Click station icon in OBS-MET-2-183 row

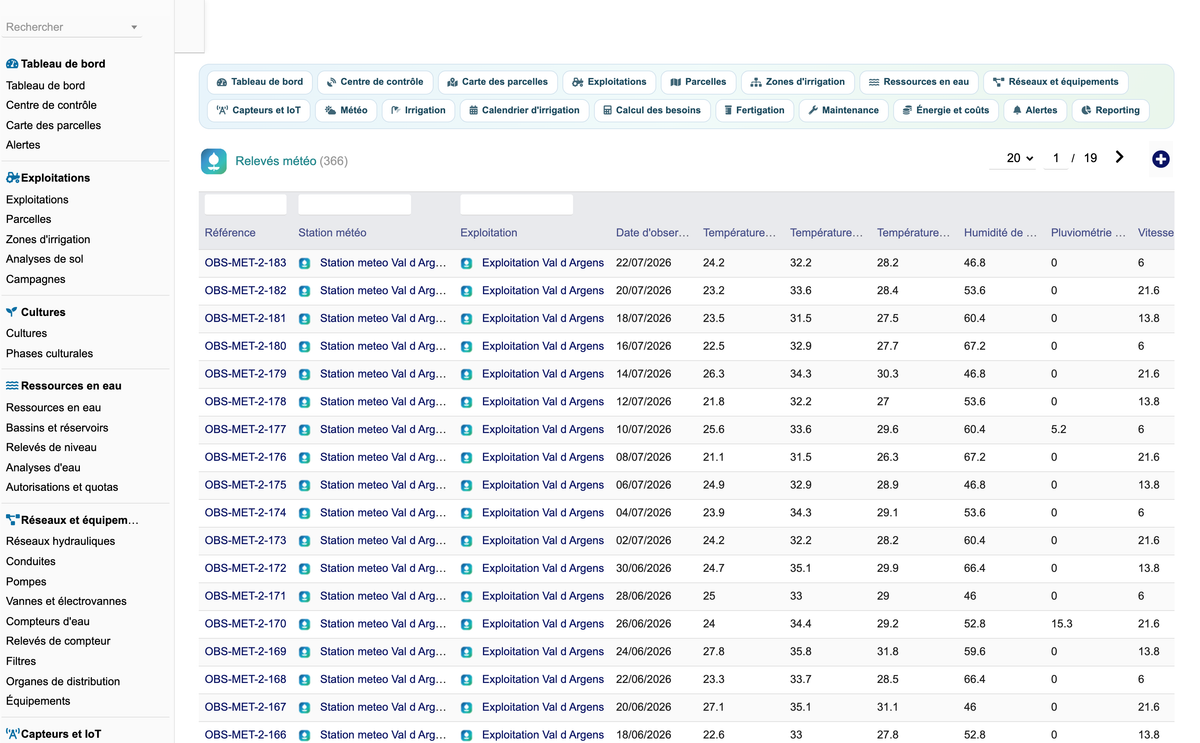tap(304, 263)
